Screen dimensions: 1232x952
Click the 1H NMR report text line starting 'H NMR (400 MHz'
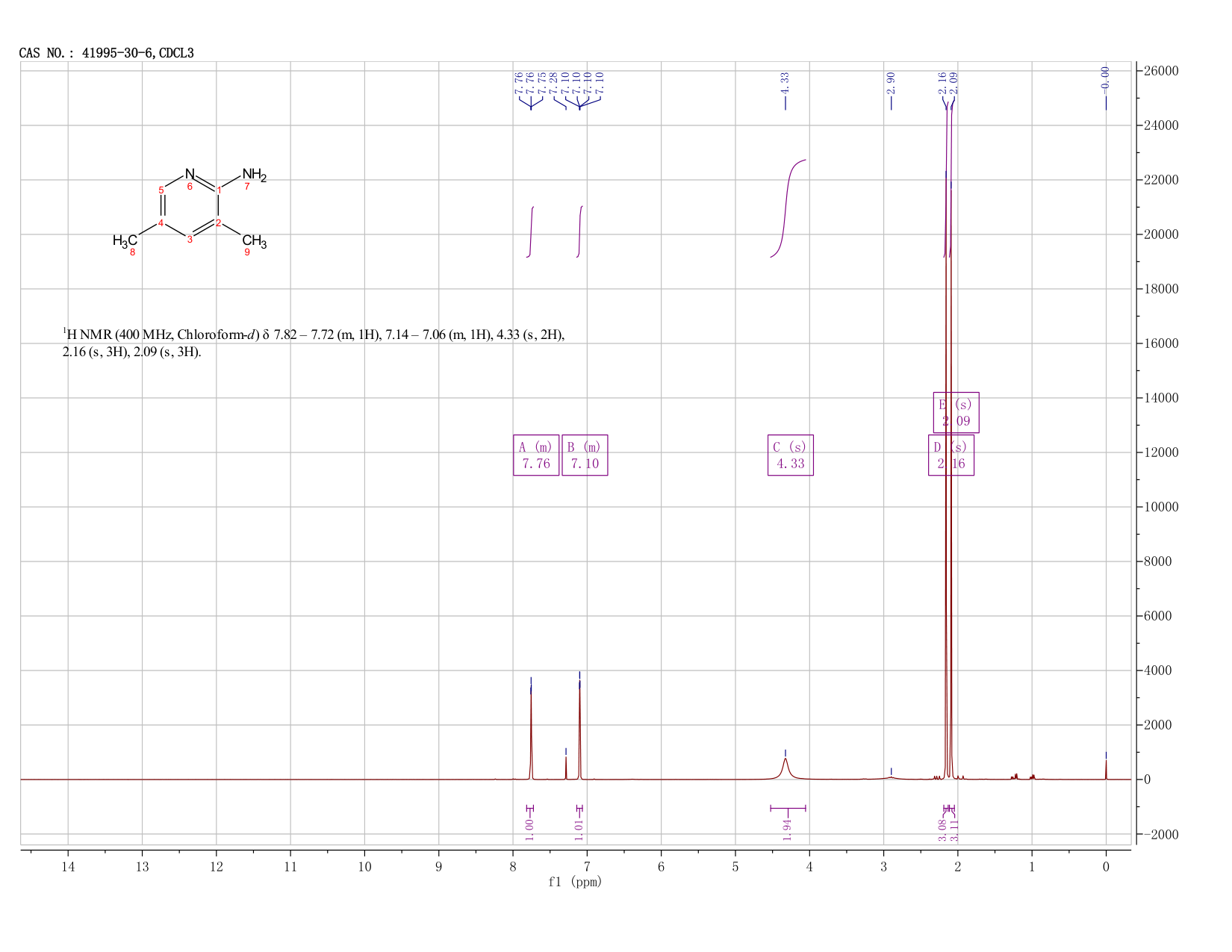(x=314, y=335)
